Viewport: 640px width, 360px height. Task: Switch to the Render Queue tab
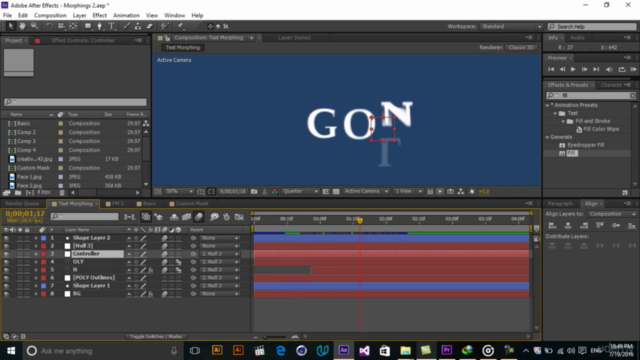click(x=22, y=204)
